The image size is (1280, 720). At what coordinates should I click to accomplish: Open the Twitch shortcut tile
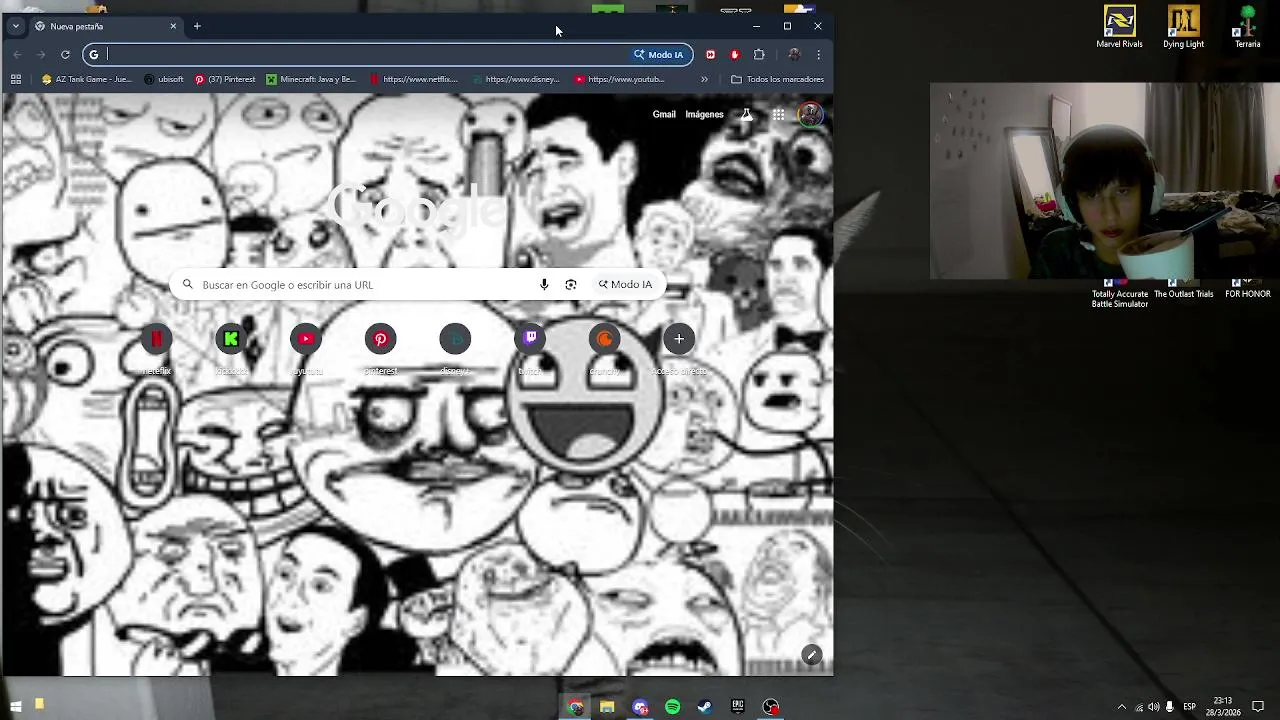(530, 340)
